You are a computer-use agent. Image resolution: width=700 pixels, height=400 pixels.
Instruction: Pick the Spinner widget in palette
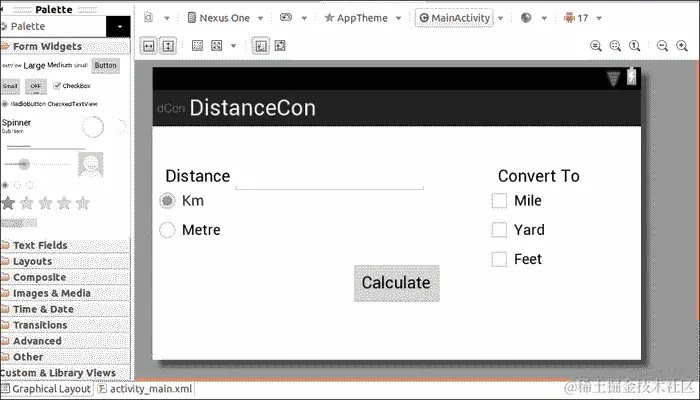tap(16, 125)
